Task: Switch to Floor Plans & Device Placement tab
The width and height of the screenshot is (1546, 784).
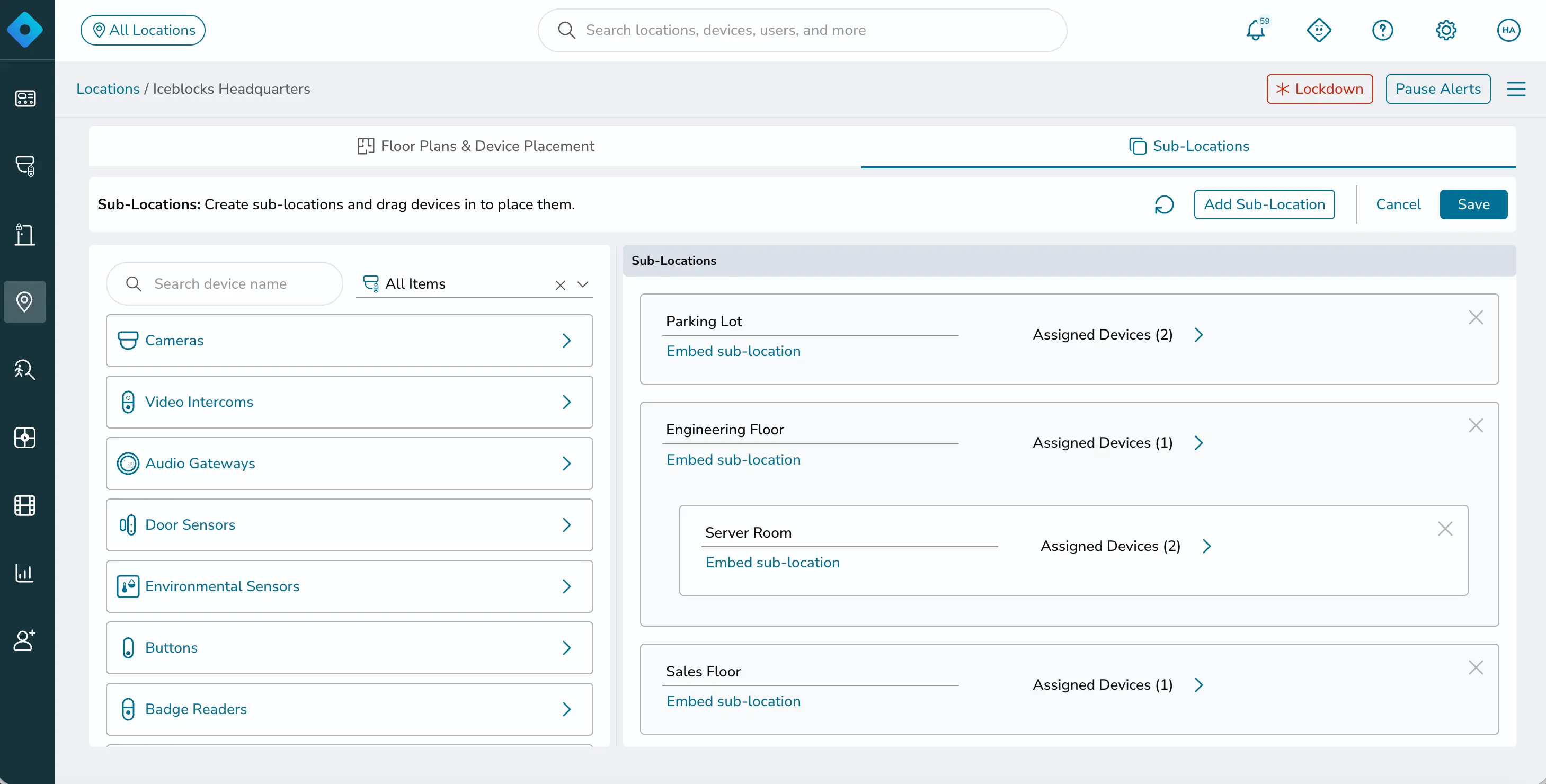Action: tap(475, 146)
